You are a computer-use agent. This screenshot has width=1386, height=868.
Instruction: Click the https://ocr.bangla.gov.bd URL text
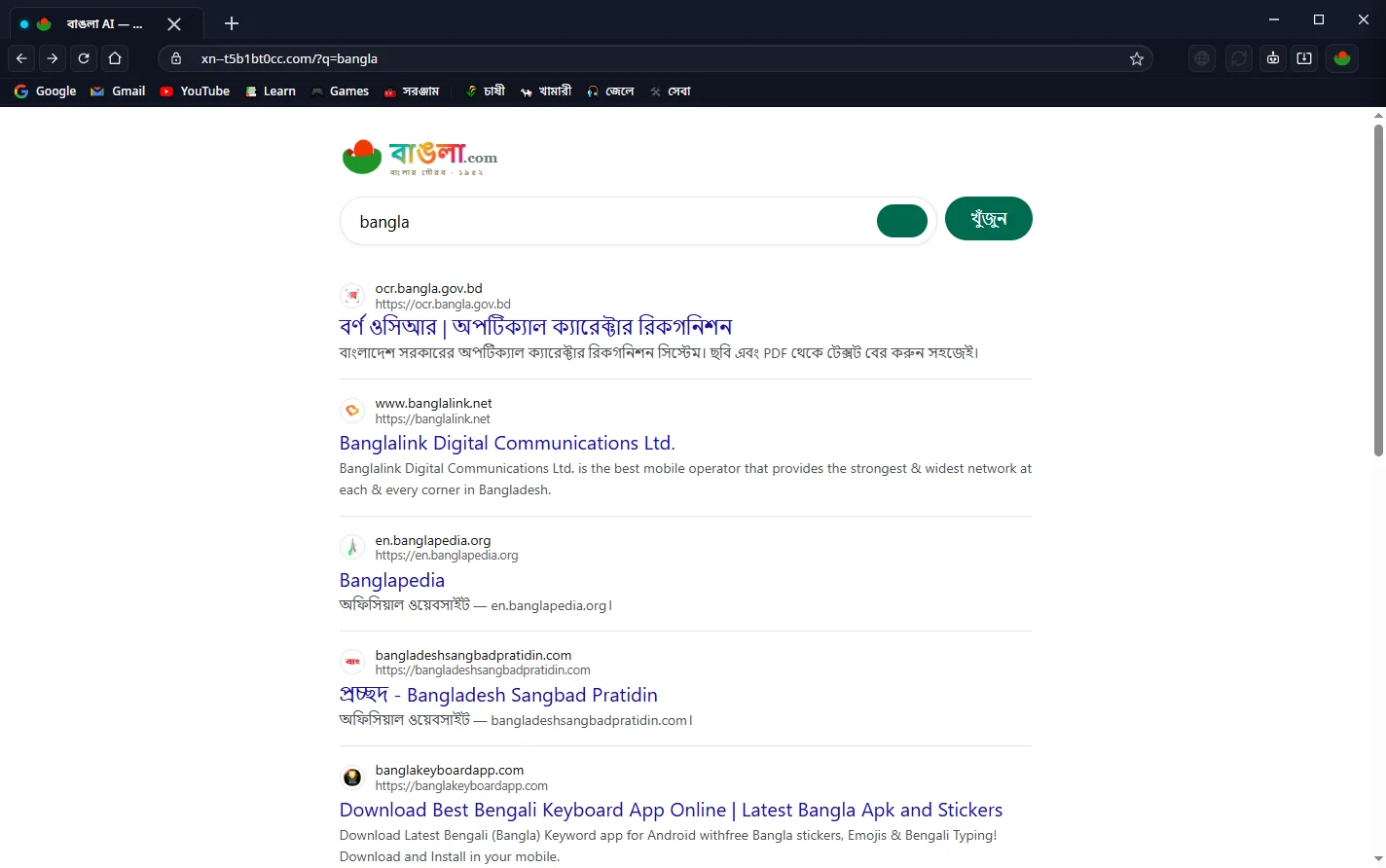443,305
